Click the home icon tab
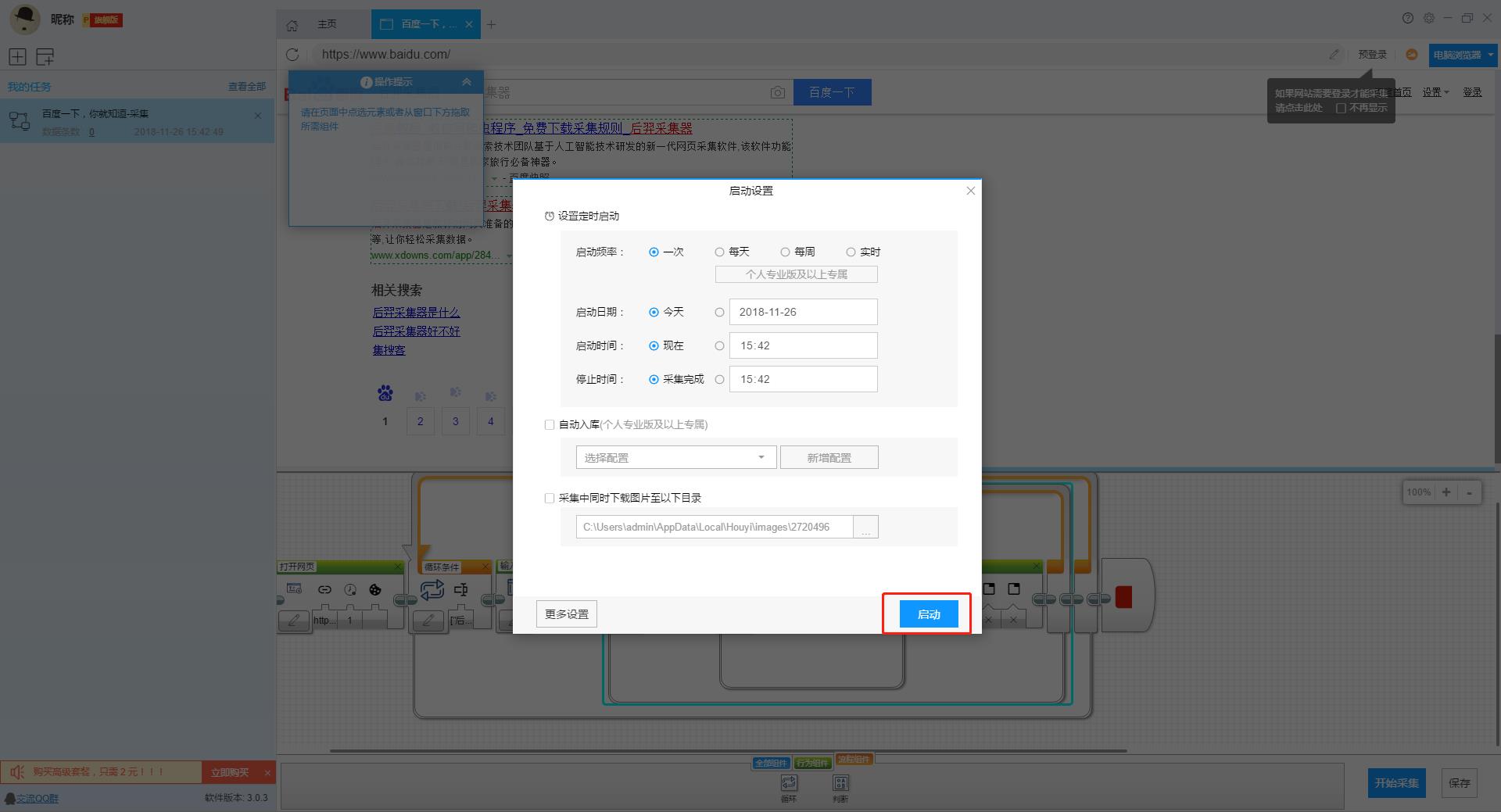1501x812 pixels. tap(292, 25)
